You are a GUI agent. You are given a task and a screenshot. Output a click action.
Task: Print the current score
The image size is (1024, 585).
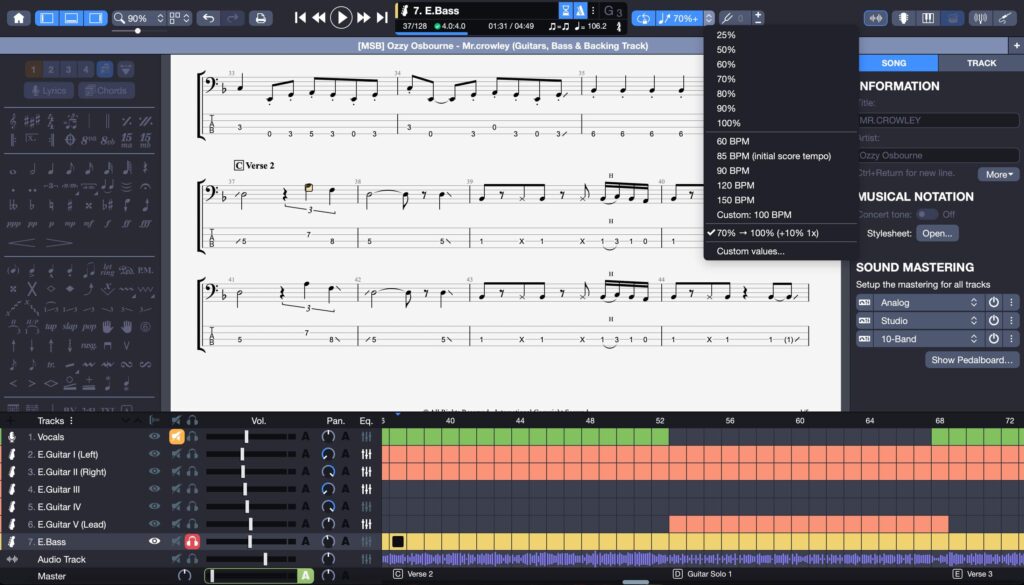click(x=261, y=18)
